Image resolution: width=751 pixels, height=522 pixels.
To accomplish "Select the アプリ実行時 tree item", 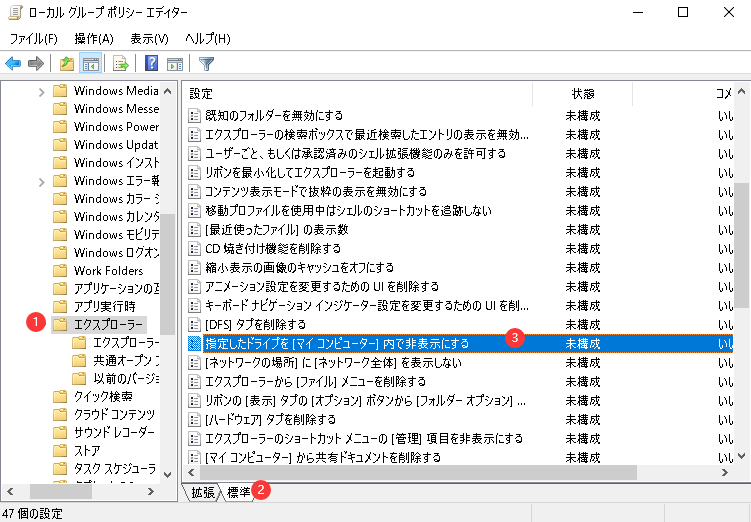I will pyautogui.click(x=104, y=306).
